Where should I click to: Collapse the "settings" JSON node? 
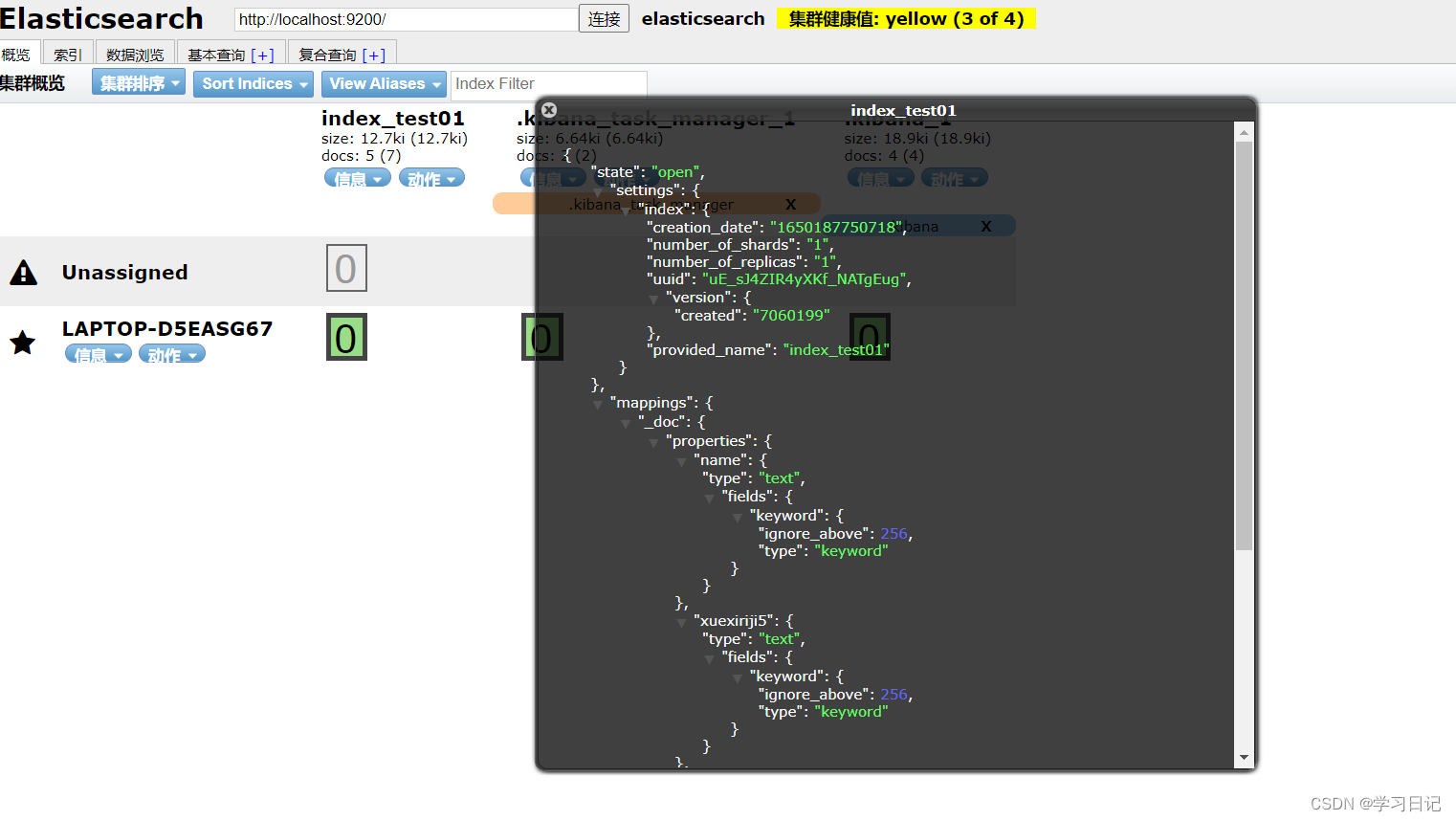598,192
